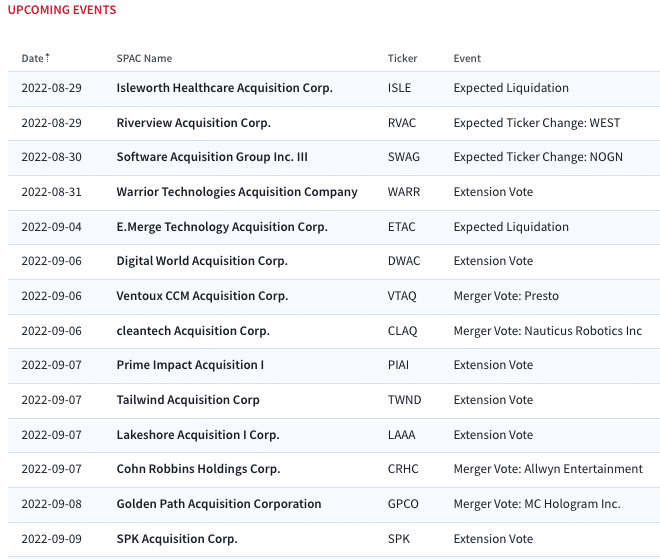Open Digital World Acquisition Corp. link
The image size is (660, 559).
pos(202,261)
